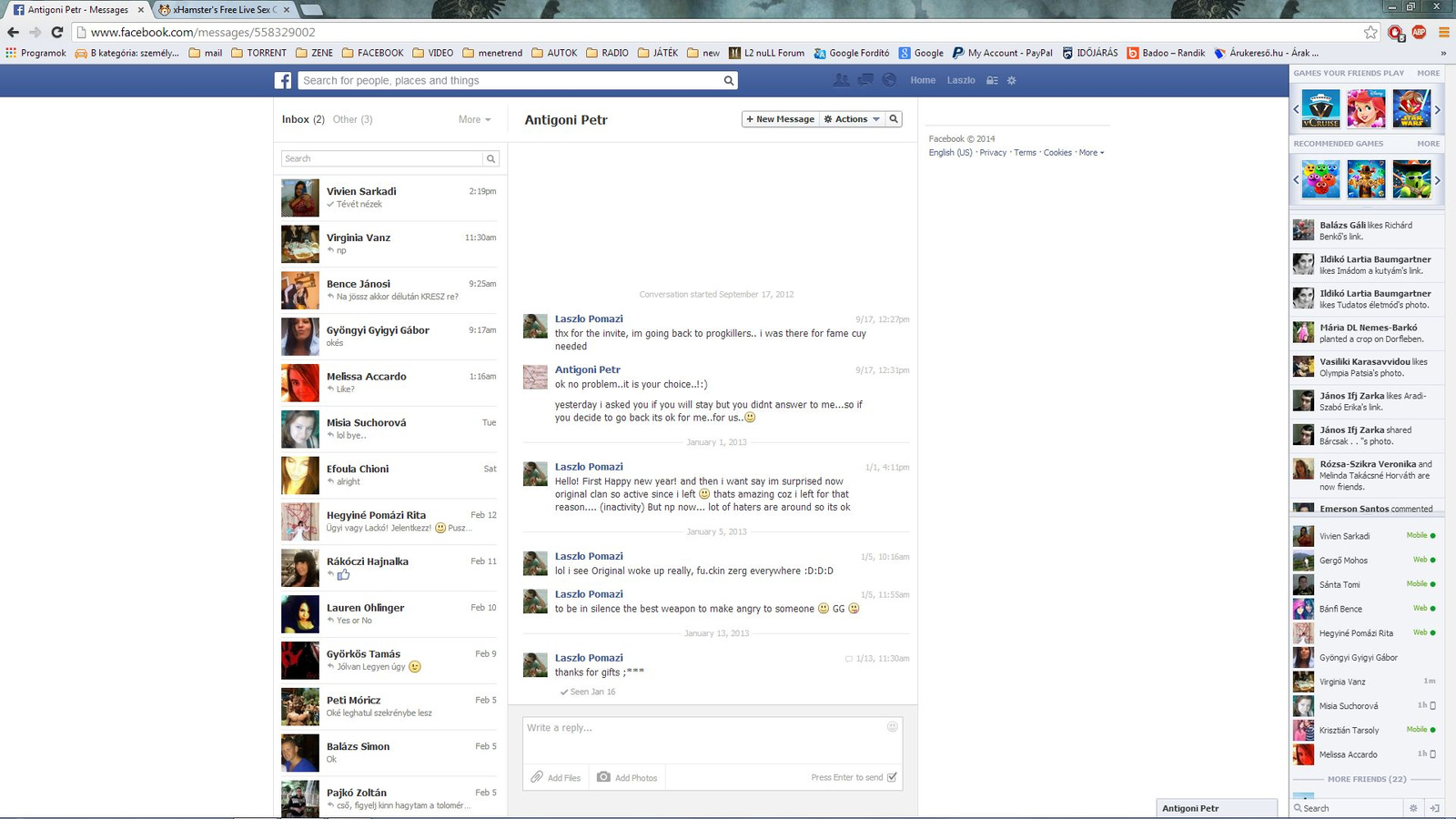Toggle Press Enter to send checkbox
The image size is (1456, 819).
pos(892,777)
